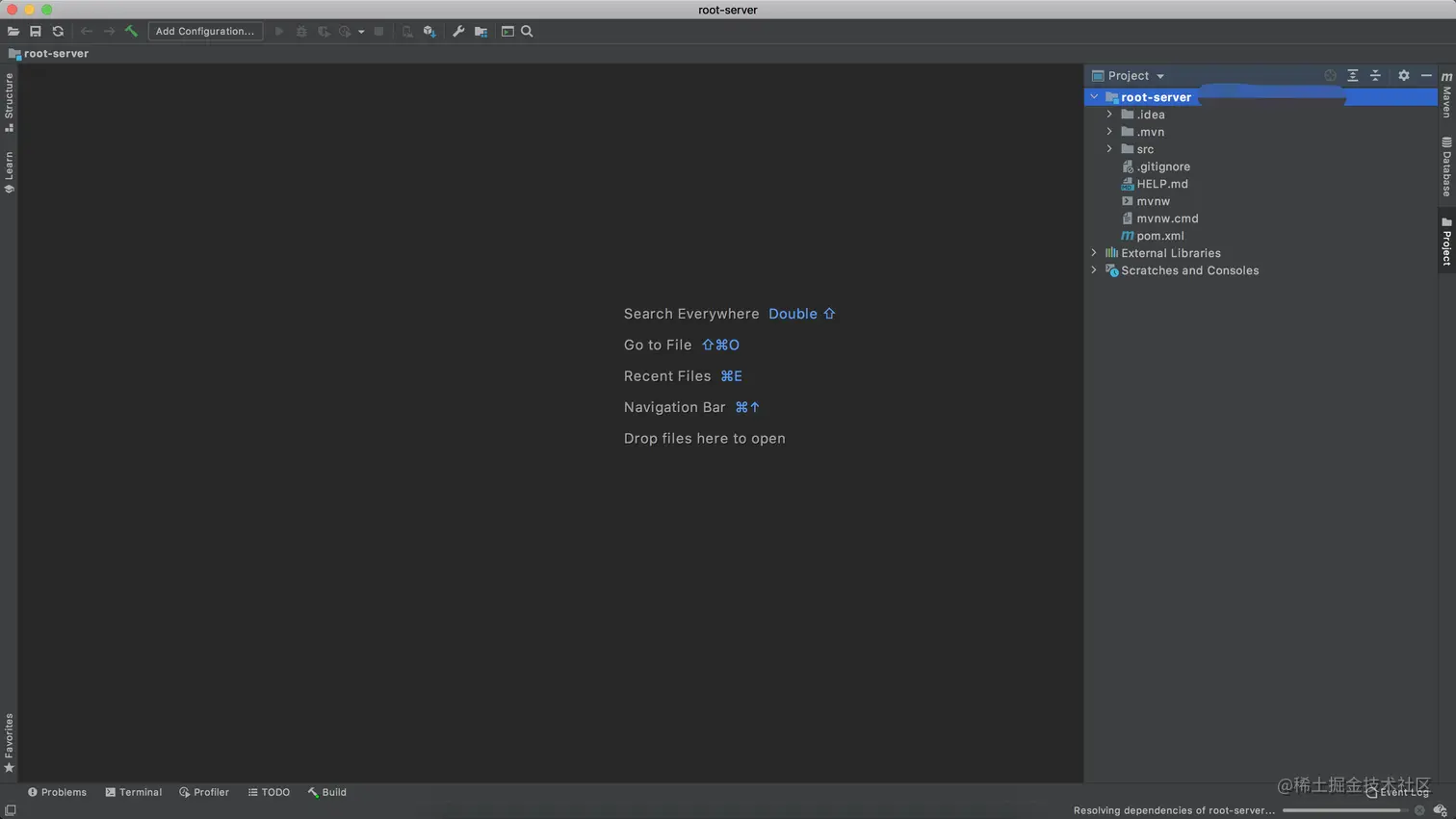Screen dimensions: 1456x819
Task: Open the Event Log panel
Action: 1397,792
